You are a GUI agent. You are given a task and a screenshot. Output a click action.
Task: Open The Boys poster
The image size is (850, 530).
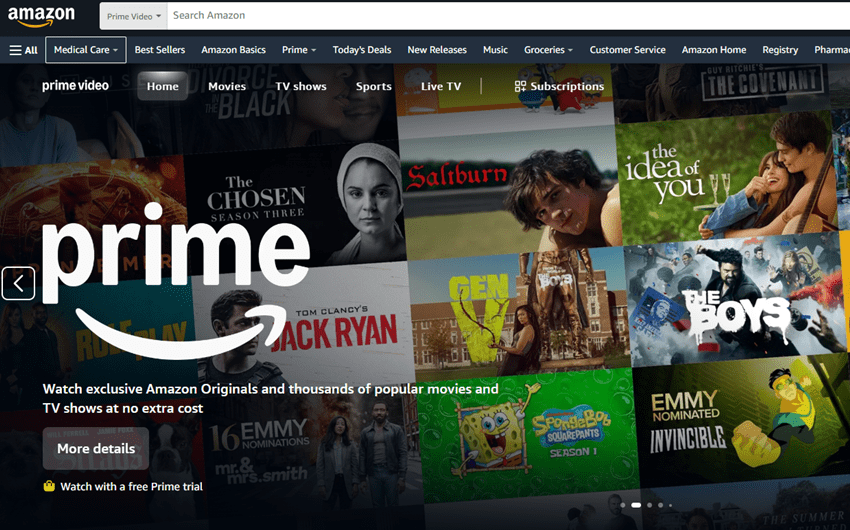pyautogui.click(x=735, y=299)
